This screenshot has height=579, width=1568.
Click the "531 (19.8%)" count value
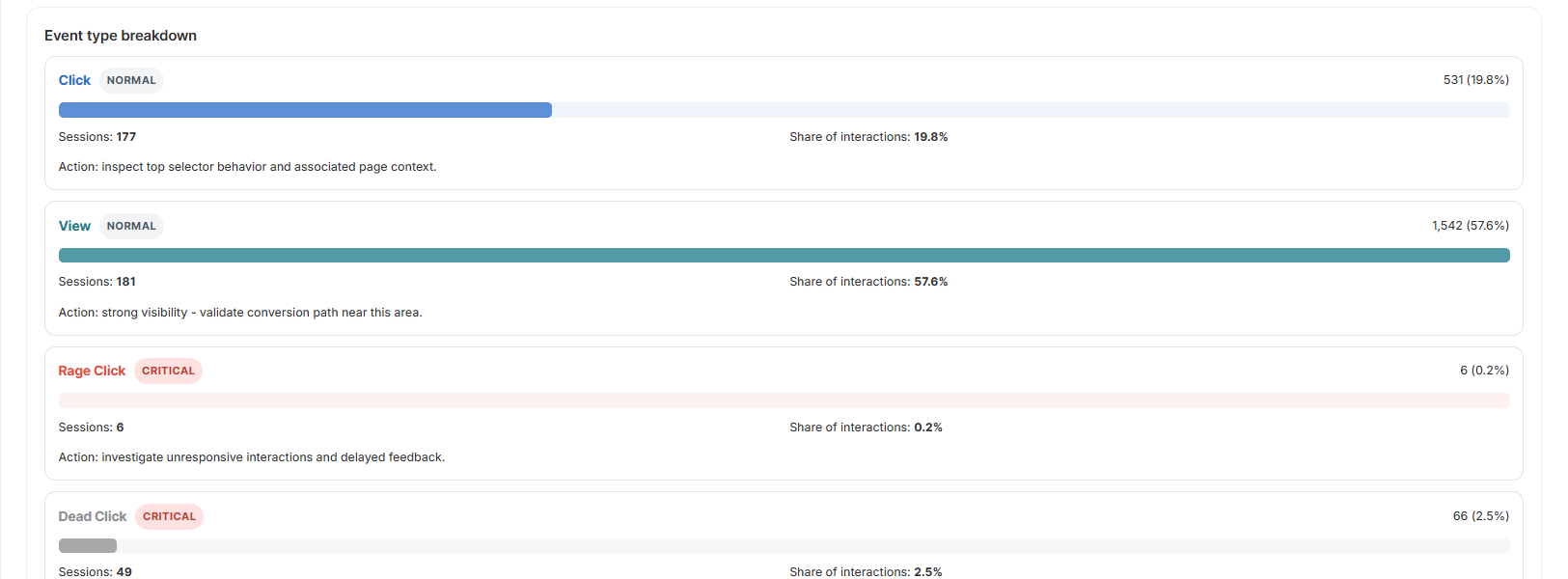[1475, 80]
